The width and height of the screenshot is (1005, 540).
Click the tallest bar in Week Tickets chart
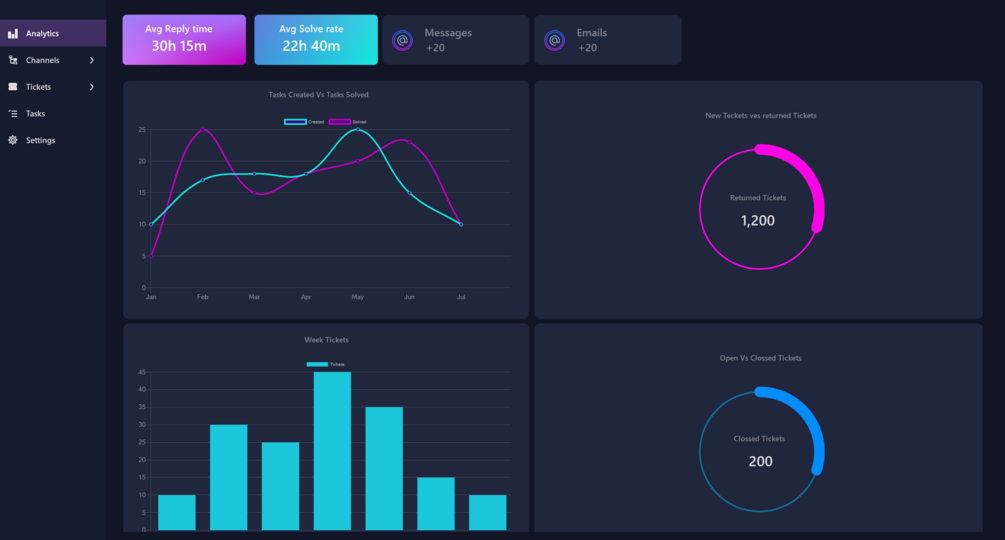pos(332,451)
